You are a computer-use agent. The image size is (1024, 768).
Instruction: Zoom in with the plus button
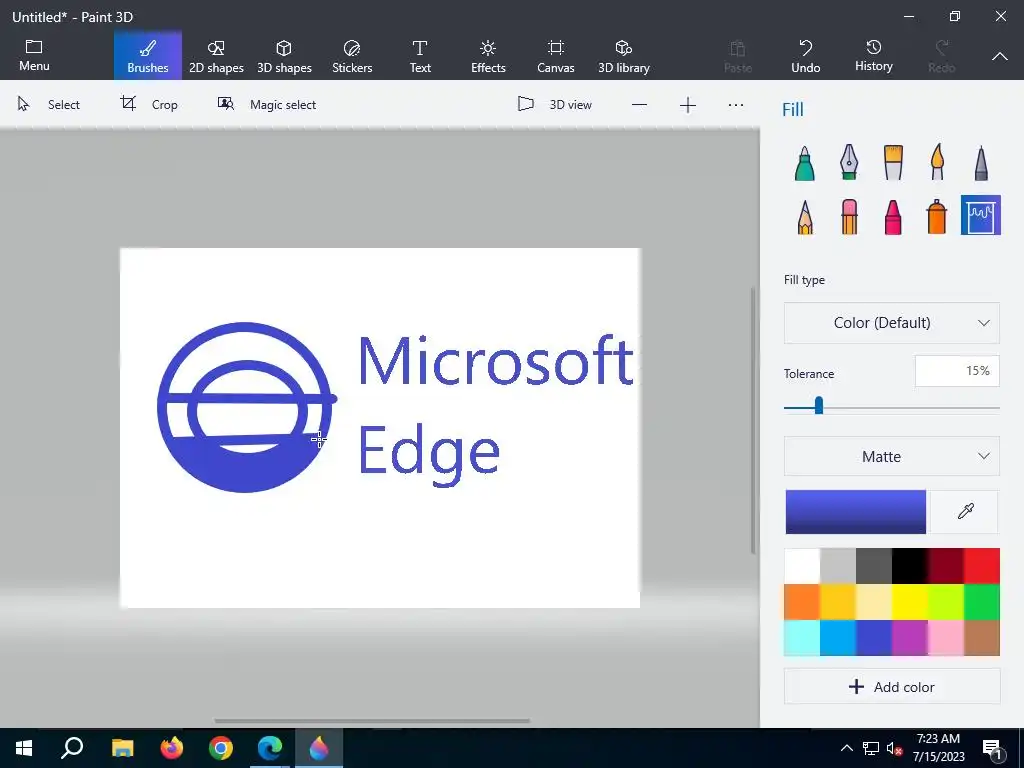pyautogui.click(x=688, y=104)
